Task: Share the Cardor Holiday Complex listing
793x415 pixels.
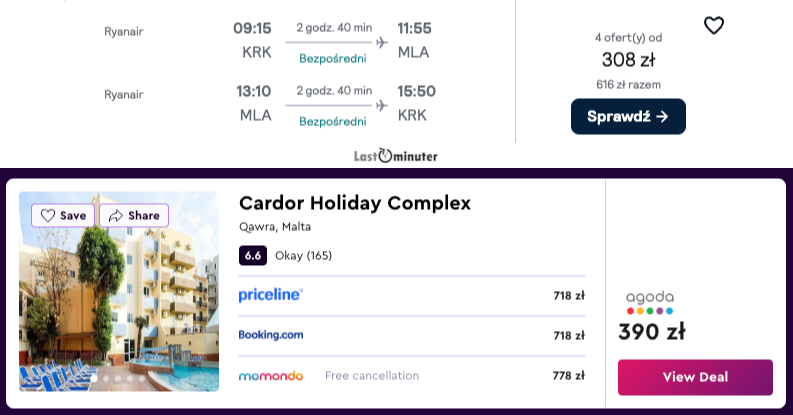Action: point(134,216)
